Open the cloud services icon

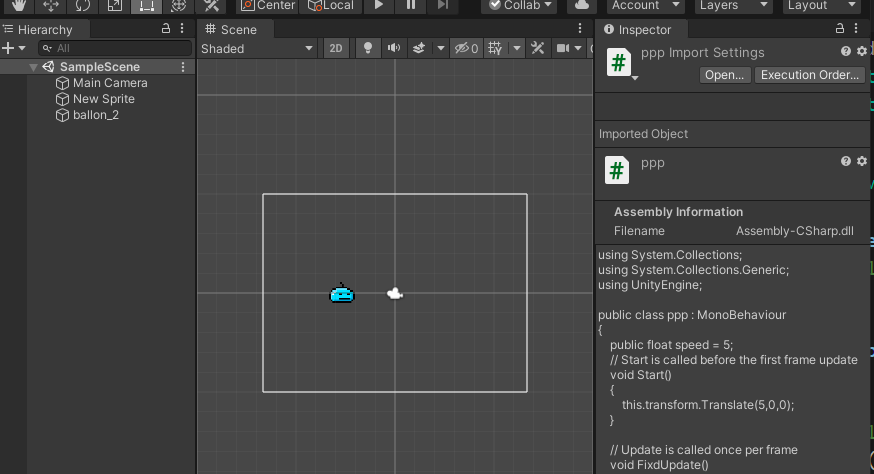(580, 5)
